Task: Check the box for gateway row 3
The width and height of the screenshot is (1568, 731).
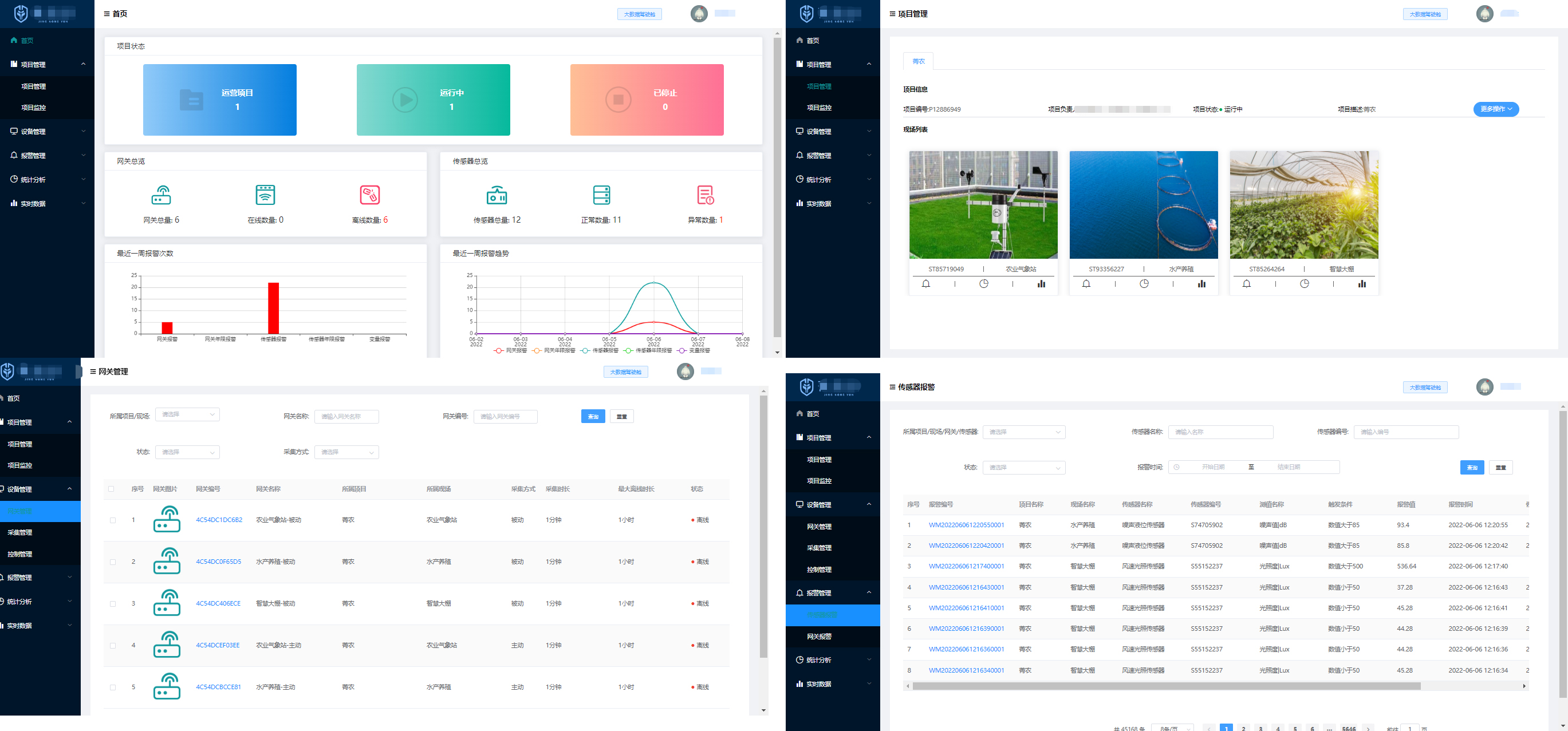Action: click(113, 604)
